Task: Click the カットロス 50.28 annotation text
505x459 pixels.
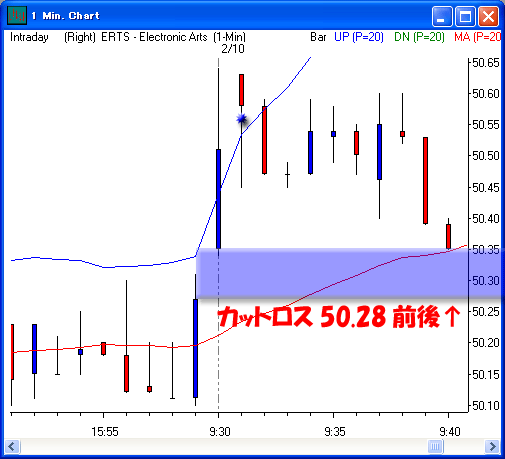Action: click(302, 316)
